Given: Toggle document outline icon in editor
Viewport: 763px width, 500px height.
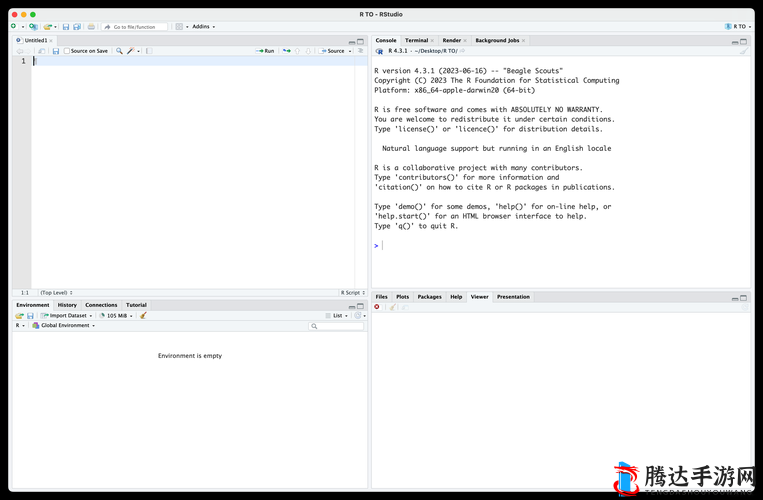Looking at the screenshot, I should (361, 51).
